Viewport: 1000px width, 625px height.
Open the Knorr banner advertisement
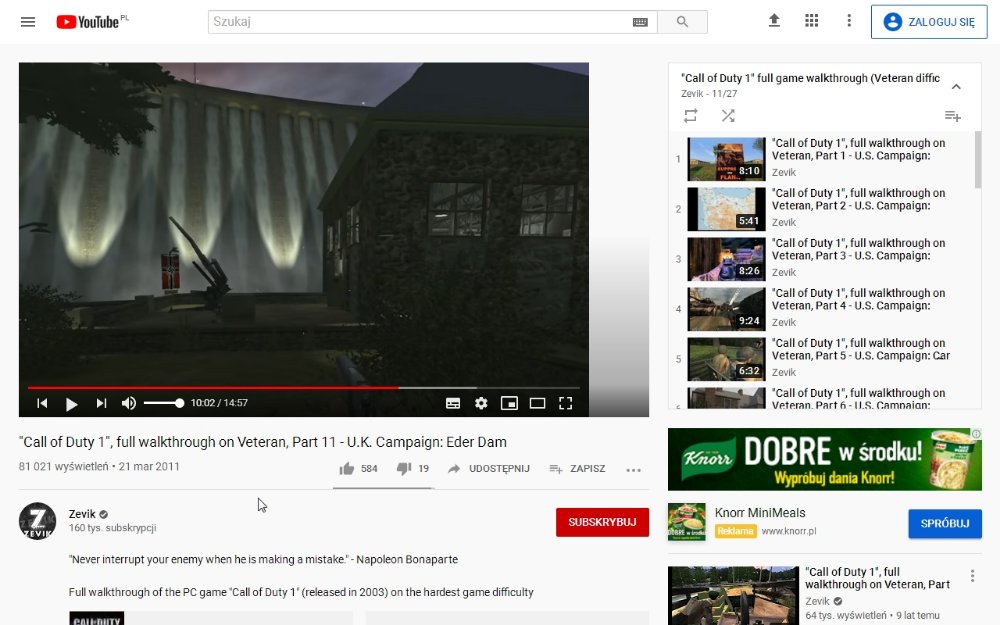[x=825, y=459]
